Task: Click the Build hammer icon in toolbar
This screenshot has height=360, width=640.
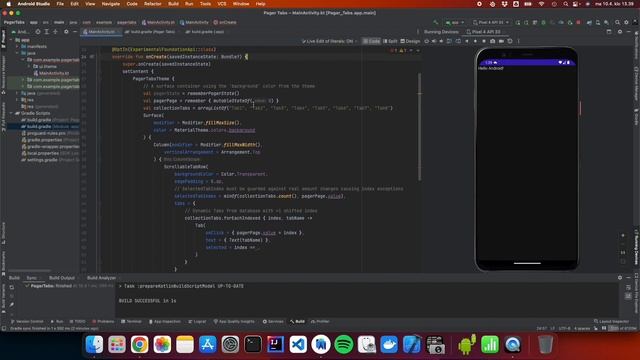Action: tap(436, 22)
